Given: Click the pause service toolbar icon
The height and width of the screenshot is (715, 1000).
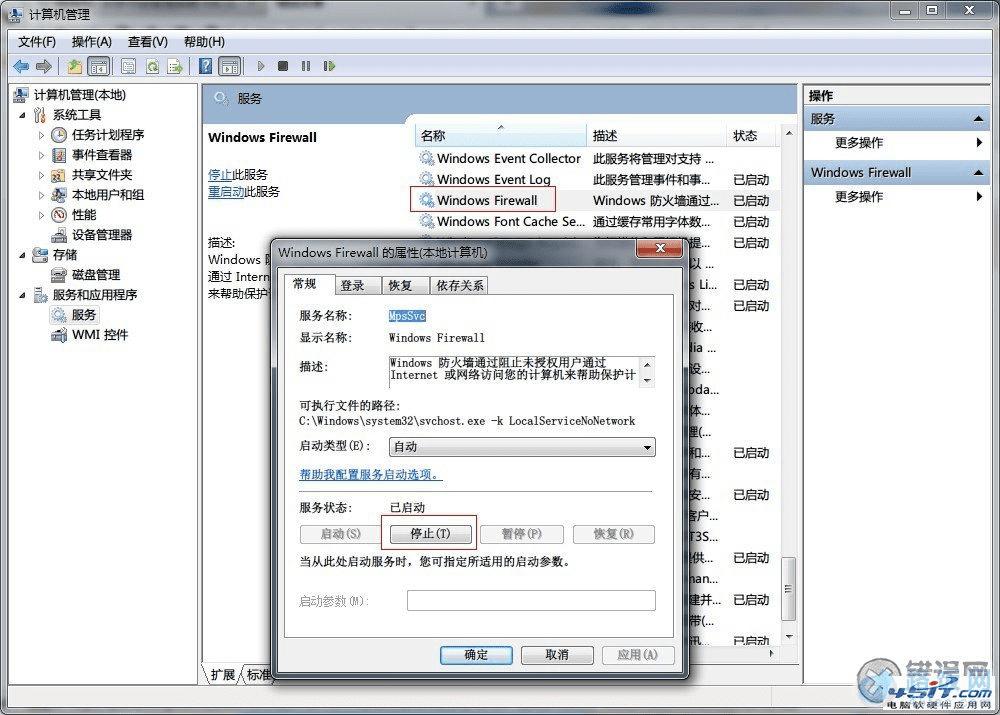Looking at the screenshot, I should (x=305, y=66).
